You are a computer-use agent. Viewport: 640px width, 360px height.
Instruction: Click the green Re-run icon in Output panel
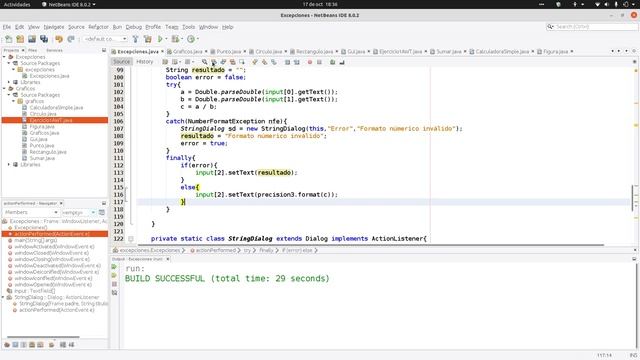click(114, 267)
